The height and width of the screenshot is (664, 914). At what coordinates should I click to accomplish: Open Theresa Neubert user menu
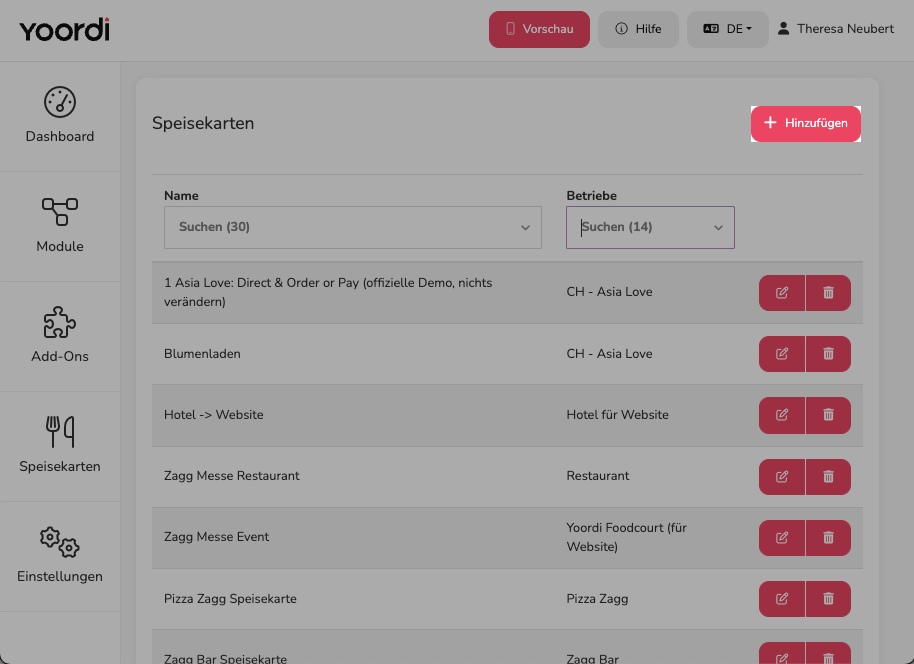836,29
